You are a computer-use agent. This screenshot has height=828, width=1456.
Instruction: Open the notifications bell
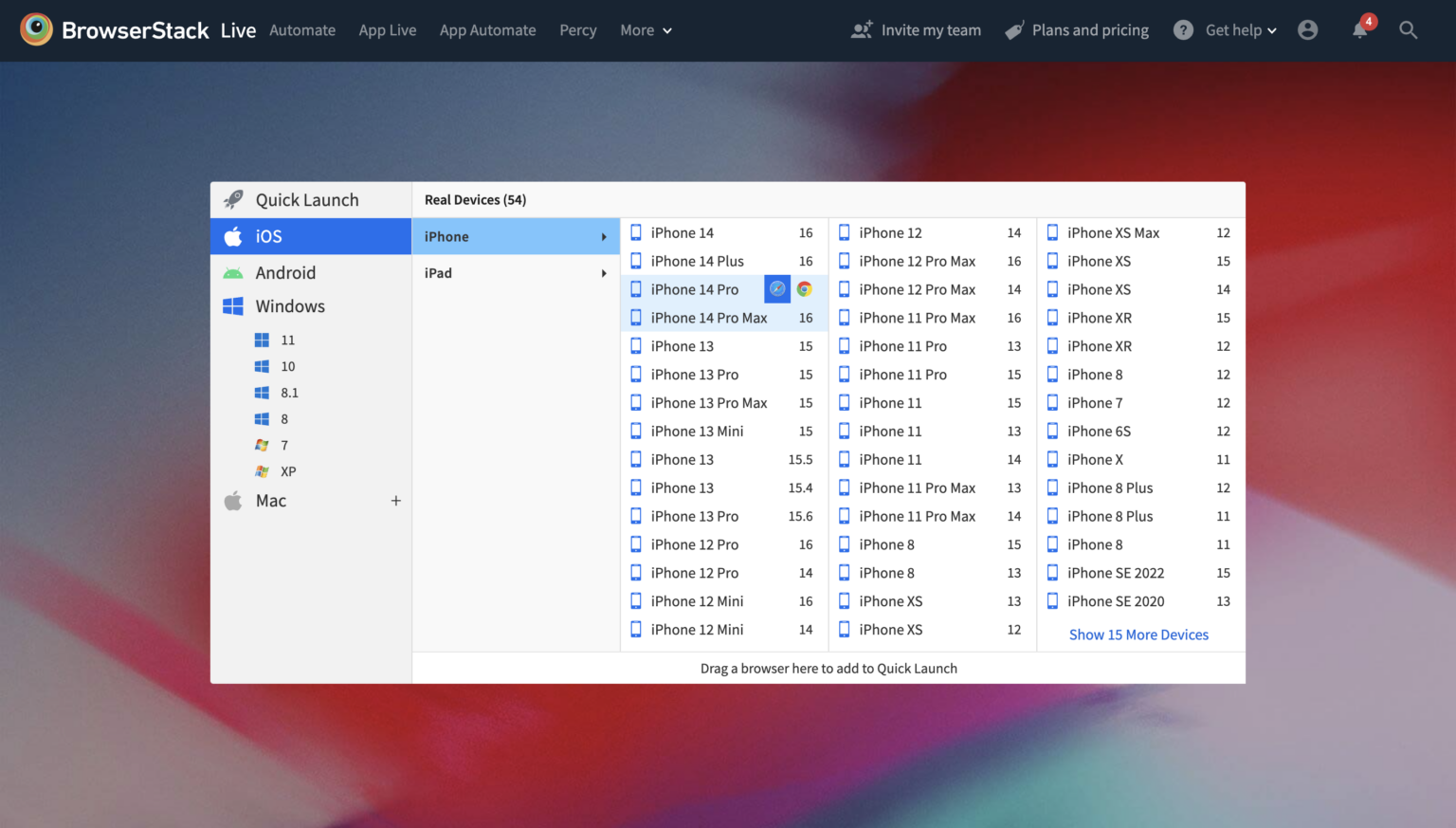(x=1359, y=30)
